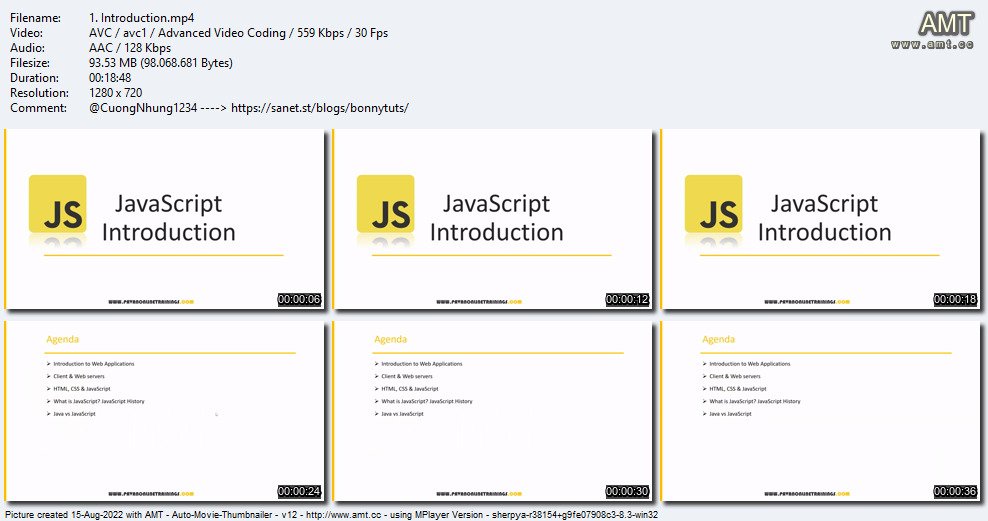The width and height of the screenshot is (988, 521).
Task: Open the sanet.st/blogs/bonnytuts URL in the Comment line
Action: coord(319,108)
